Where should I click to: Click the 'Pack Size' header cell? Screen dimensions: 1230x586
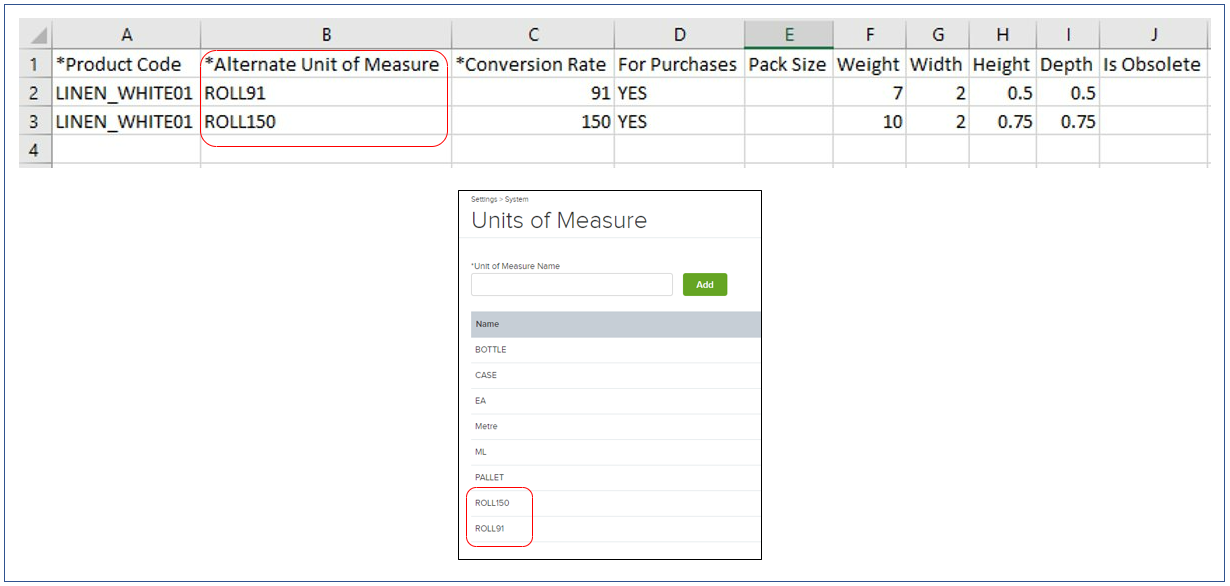pos(789,64)
